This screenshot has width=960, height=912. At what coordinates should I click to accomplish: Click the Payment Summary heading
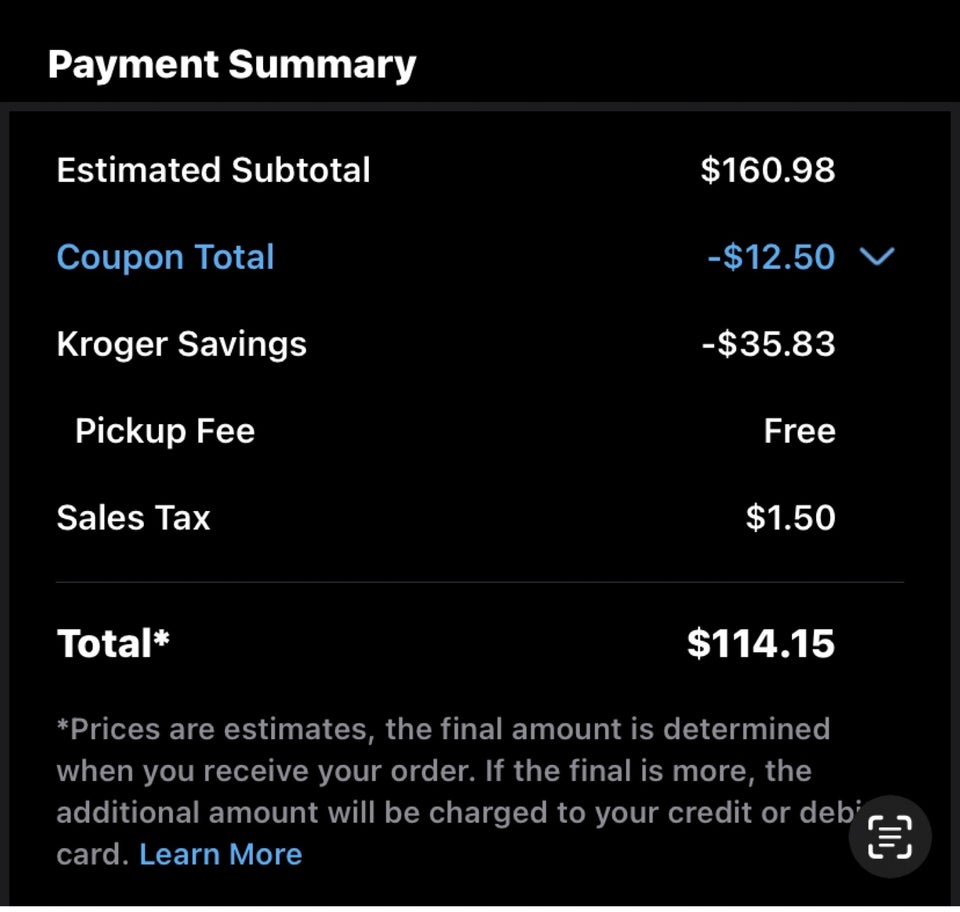(231, 65)
